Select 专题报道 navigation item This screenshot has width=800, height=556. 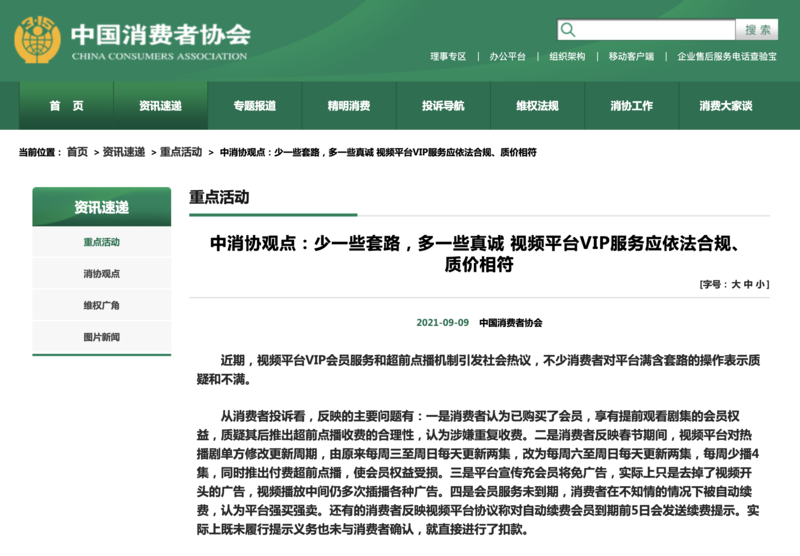click(x=255, y=106)
